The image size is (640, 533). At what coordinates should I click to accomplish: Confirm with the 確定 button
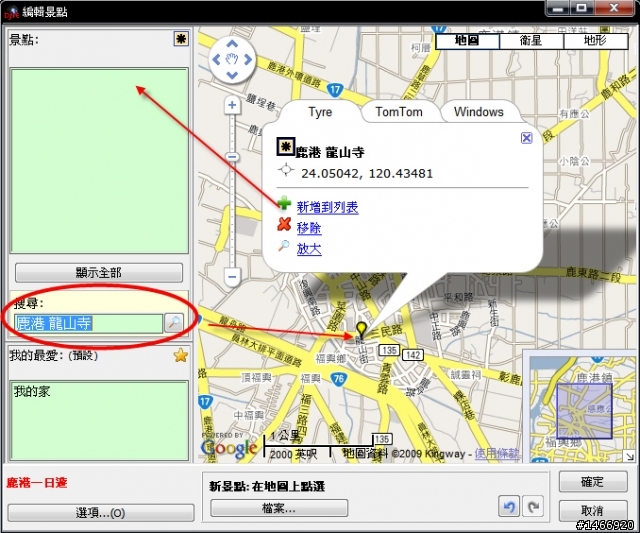pyautogui.click(x=593, y=482)
